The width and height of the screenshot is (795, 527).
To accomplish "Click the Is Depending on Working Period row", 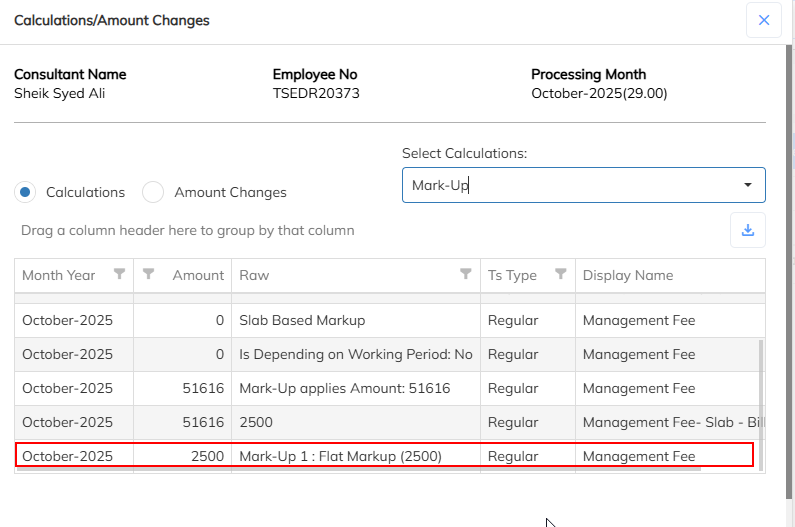I will tap(355, 355).
